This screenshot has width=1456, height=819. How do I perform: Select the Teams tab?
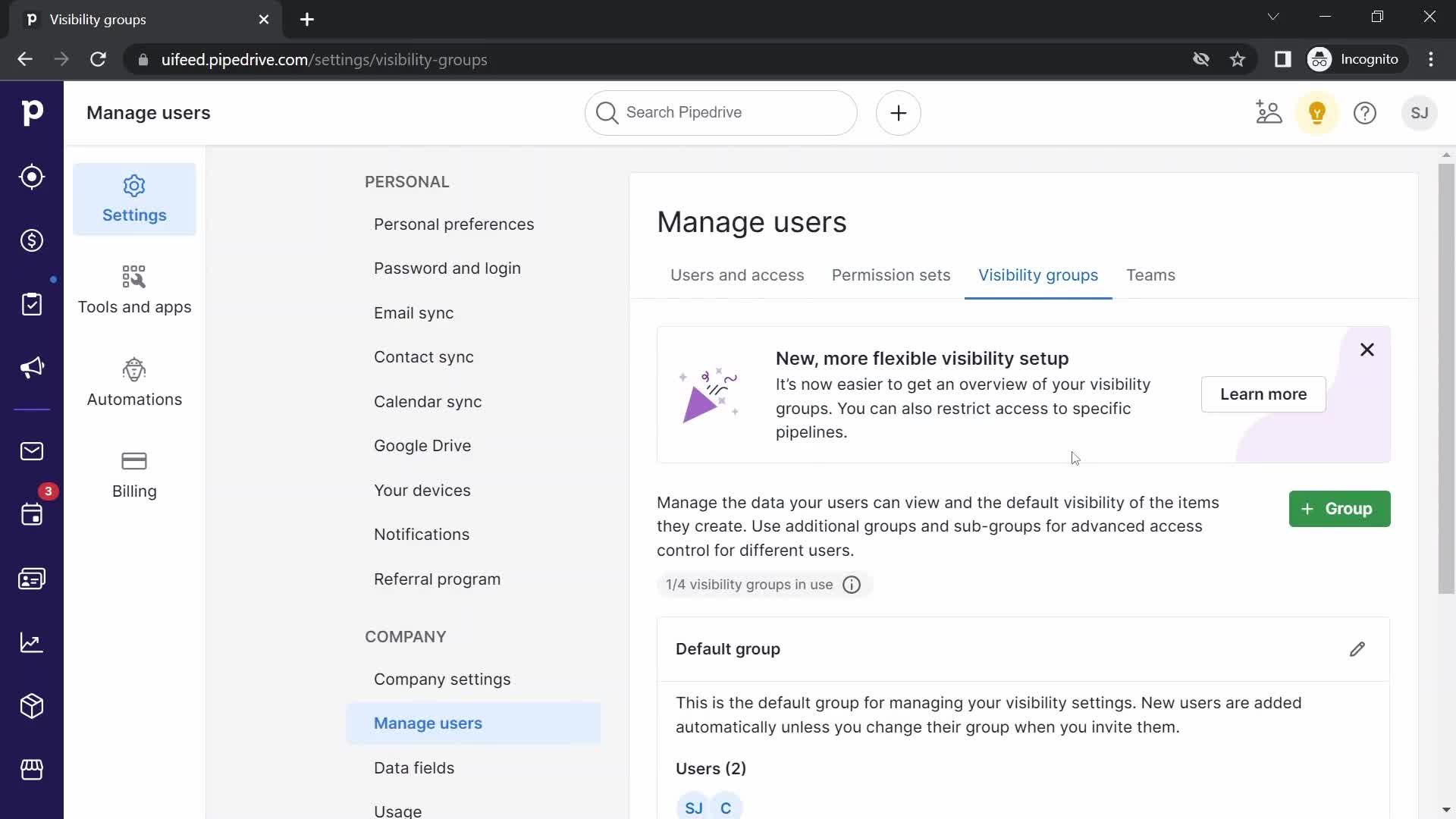(x=1151, y=275)
